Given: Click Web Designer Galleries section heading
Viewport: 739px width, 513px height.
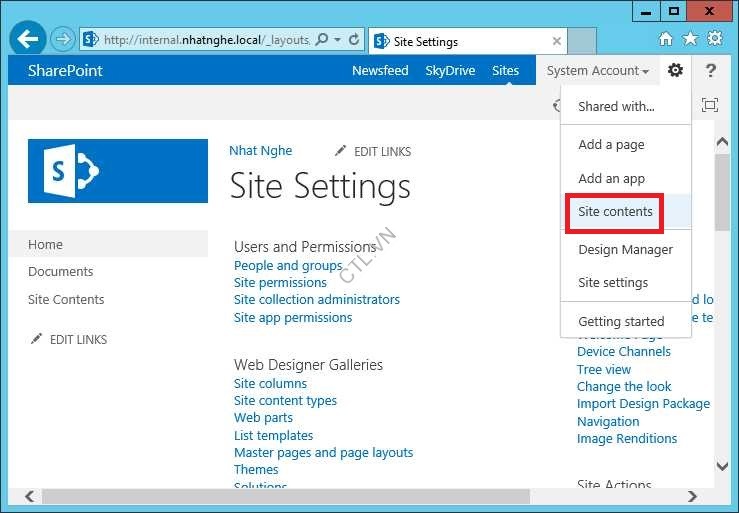Looking at the screenshot, I should 308,365.
